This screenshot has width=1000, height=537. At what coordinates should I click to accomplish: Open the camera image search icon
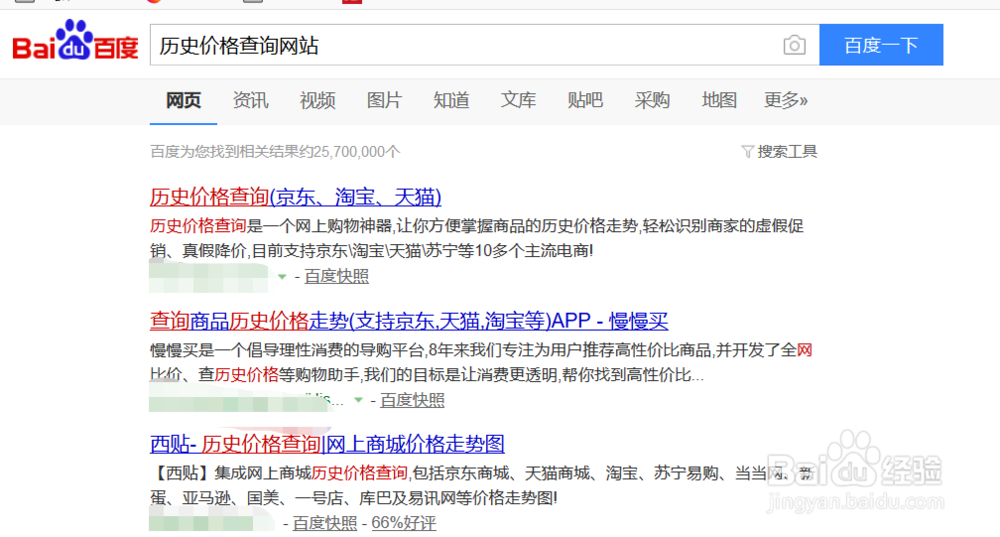pyautogui.click(x=794, y=45)
